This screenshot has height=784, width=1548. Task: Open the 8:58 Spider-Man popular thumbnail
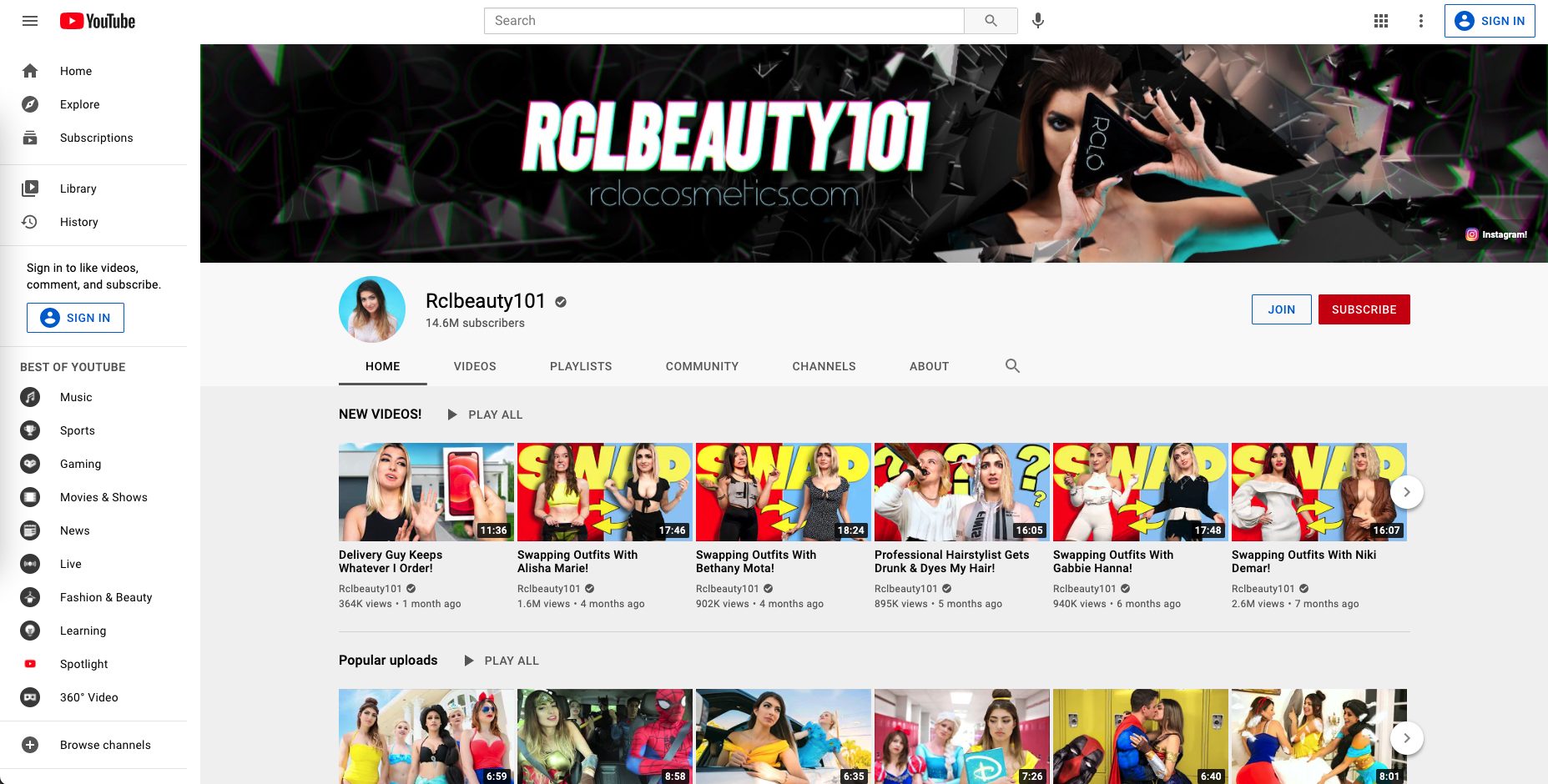pos(605,736)
